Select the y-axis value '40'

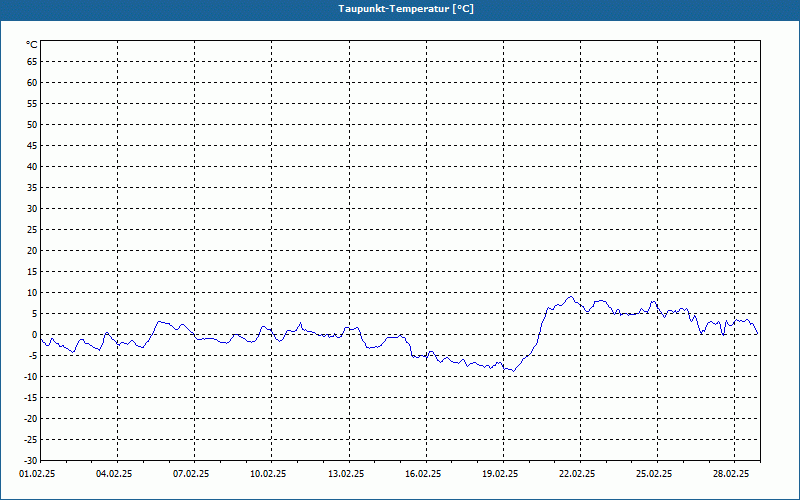click(x=32, y=167)
